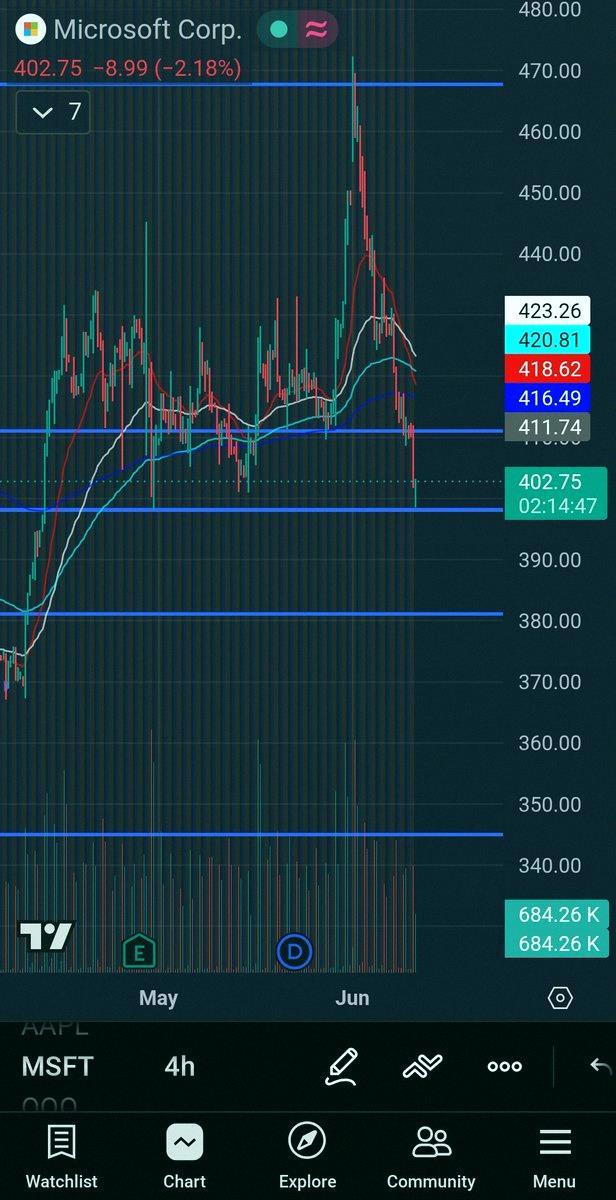Screen dimensions: 616x1200
Task: Click the -8.99 (-2.18%) price change text
Action: coord(165,69)
